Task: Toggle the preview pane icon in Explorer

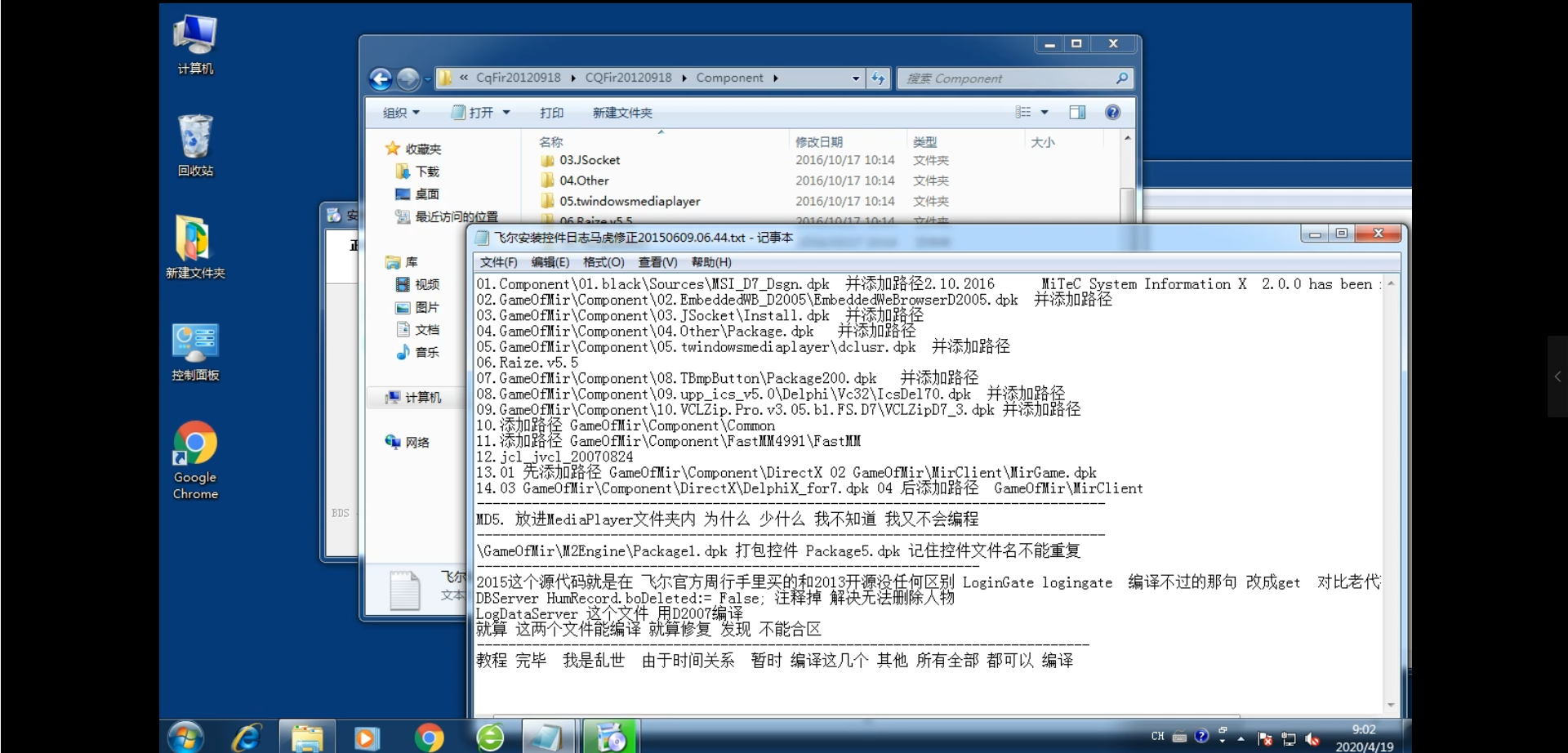Action: [x=1077, y=113]
